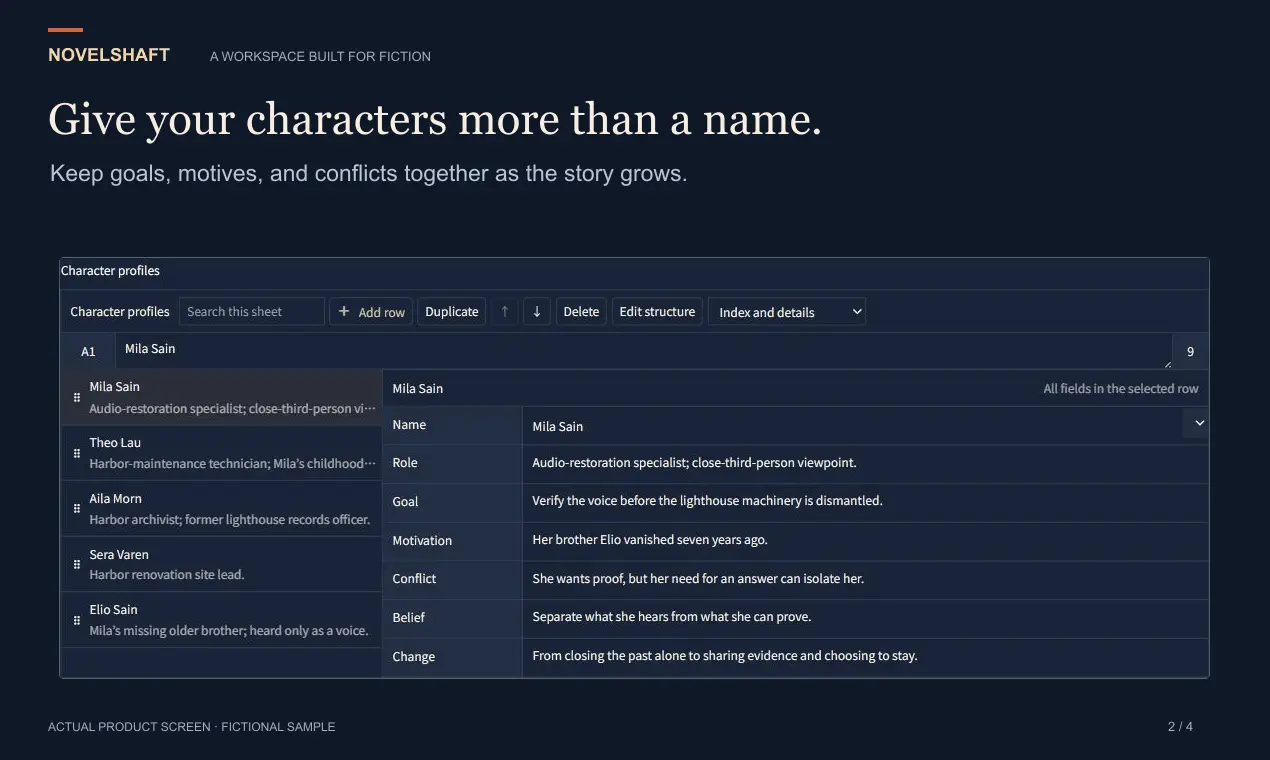Select the Mila Sain profile row
The image size is (1270, 760).
click(x=221, y=397)
